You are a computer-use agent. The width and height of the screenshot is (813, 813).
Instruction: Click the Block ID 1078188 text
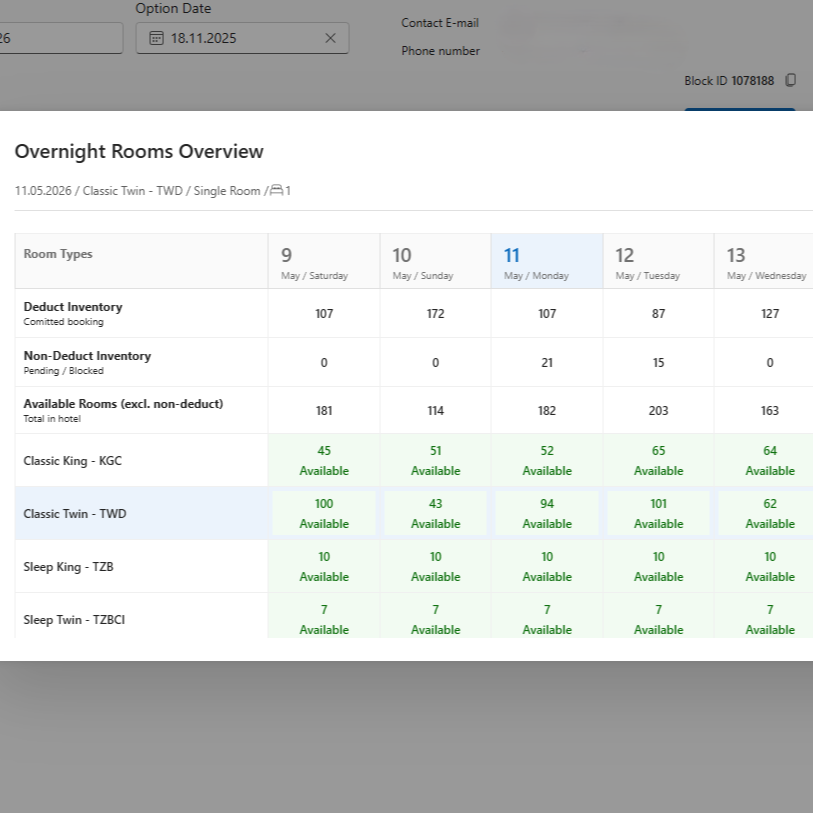pos(729,81)
